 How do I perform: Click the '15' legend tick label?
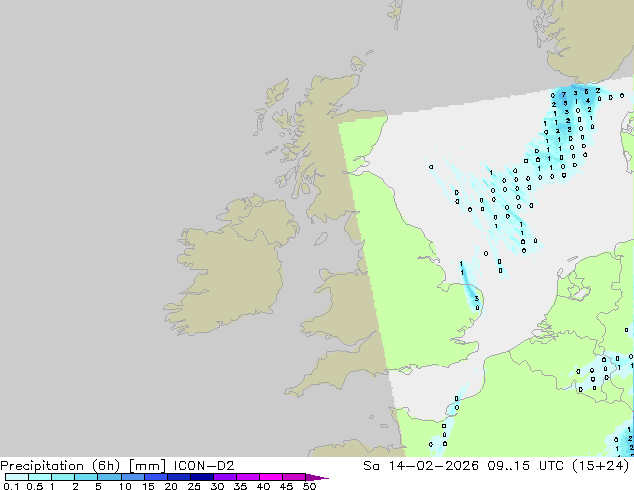point(148,486)
